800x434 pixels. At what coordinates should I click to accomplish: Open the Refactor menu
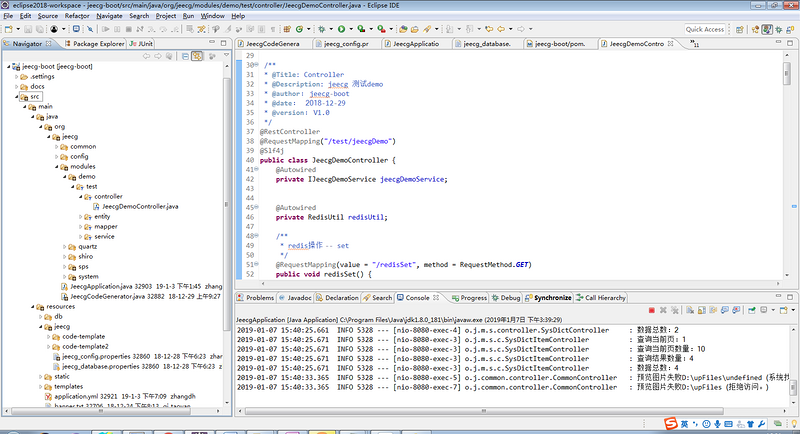[x=76, y=16]
